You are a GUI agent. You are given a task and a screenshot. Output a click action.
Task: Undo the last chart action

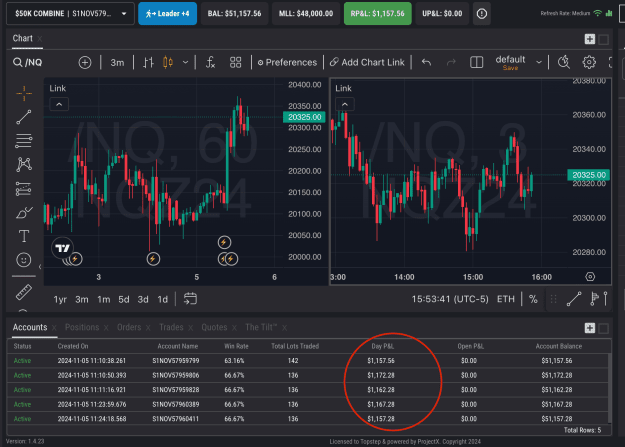426,62
